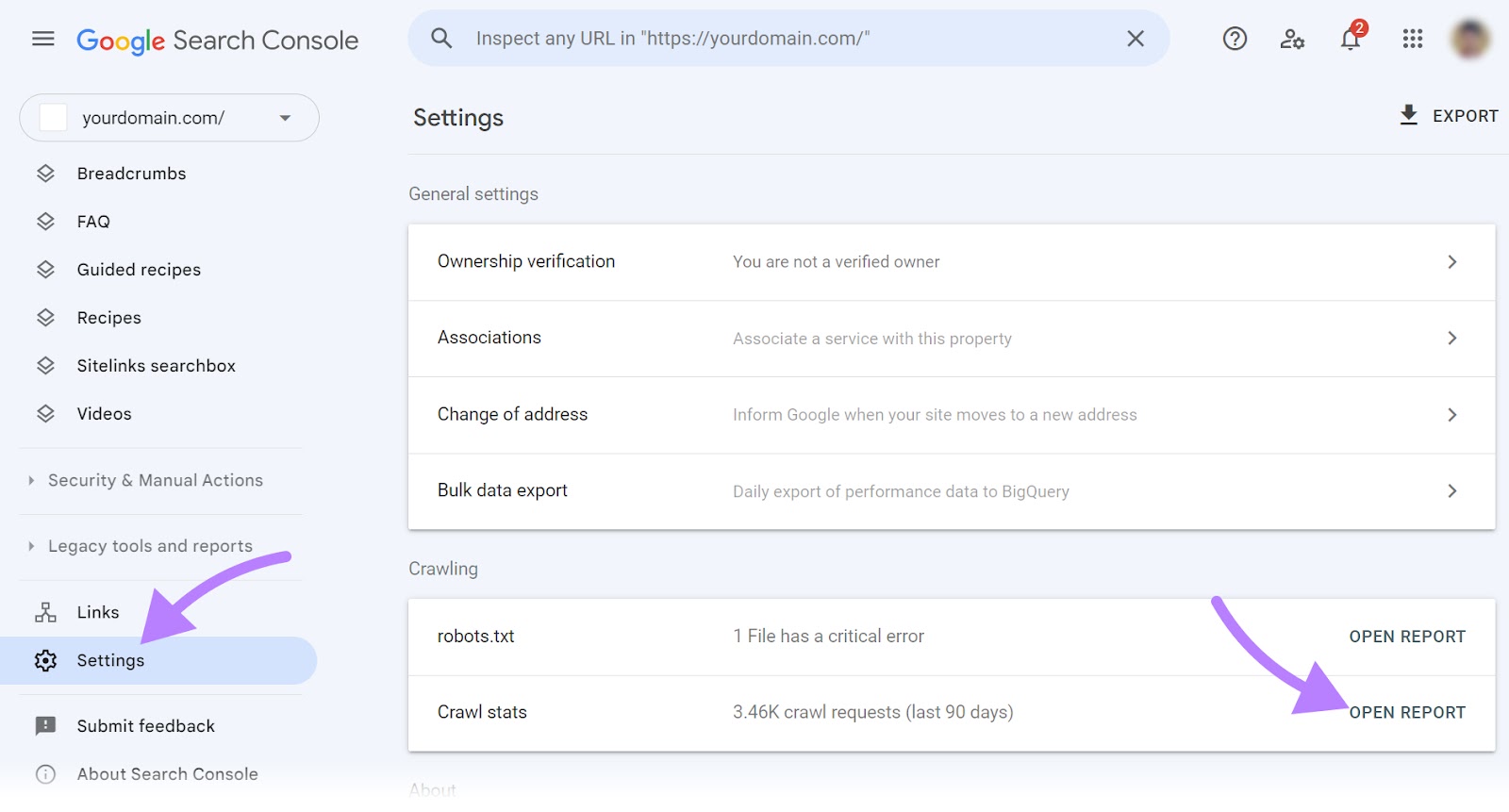The height and width of the screenshot is (812, 1509).
Task: Click the About info icon
Action: (x=45, y=774)
